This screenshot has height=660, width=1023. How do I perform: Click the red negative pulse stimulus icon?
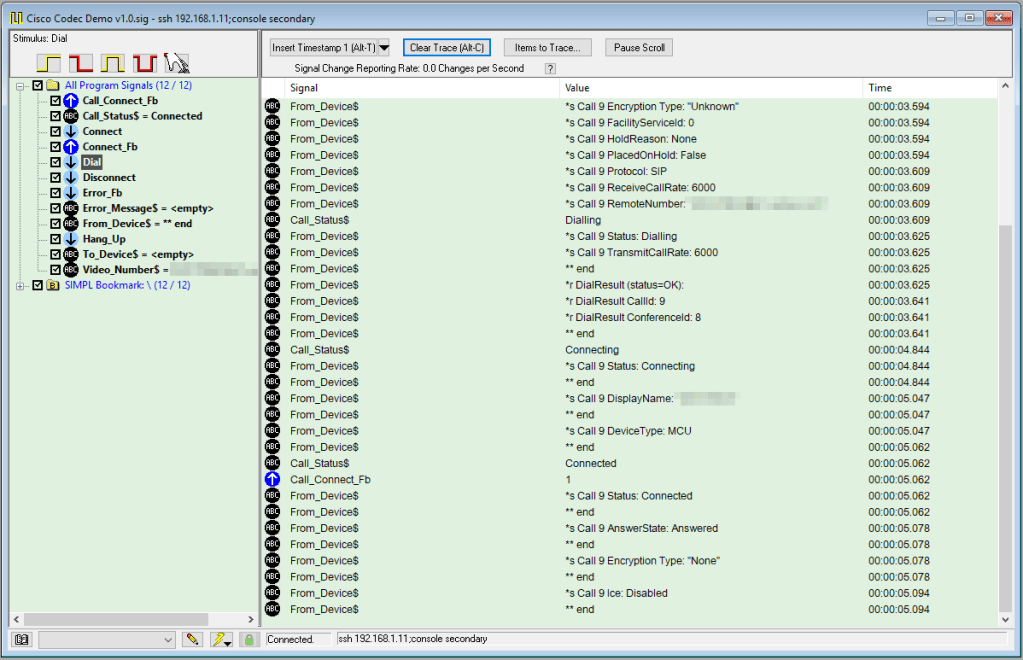pos(145,62)
